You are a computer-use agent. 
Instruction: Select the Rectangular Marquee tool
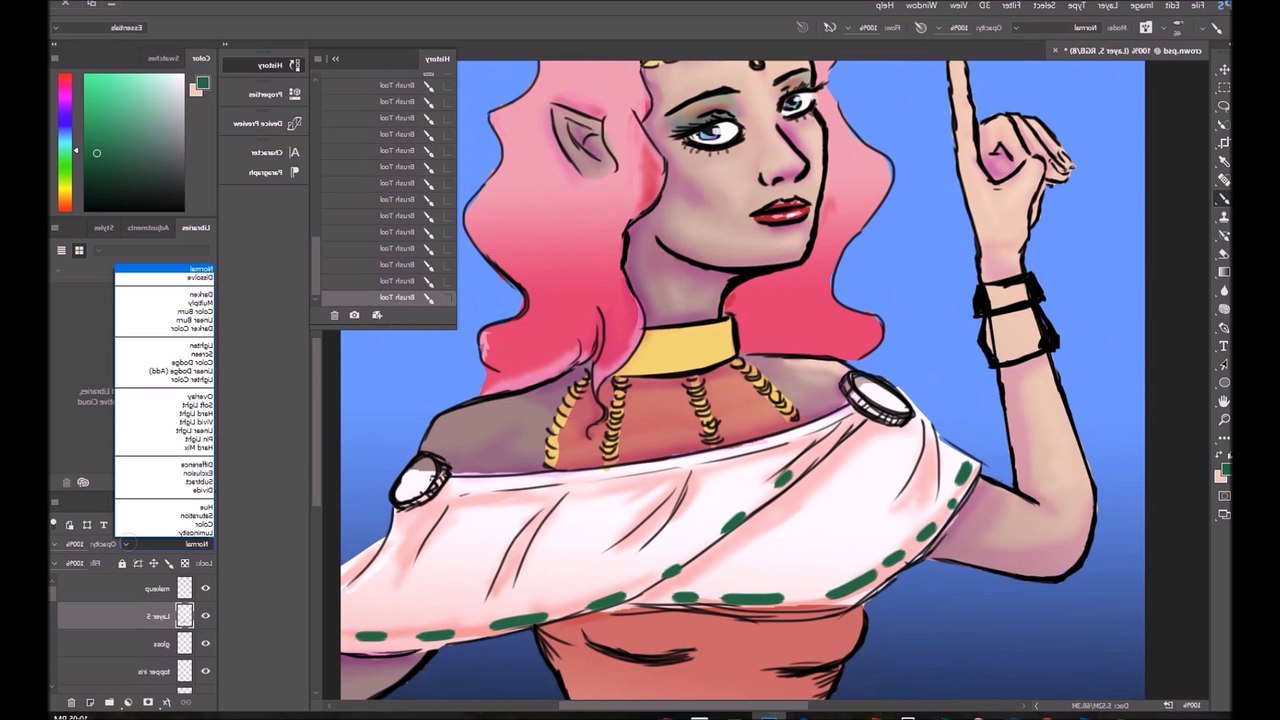coord(1224,87)
